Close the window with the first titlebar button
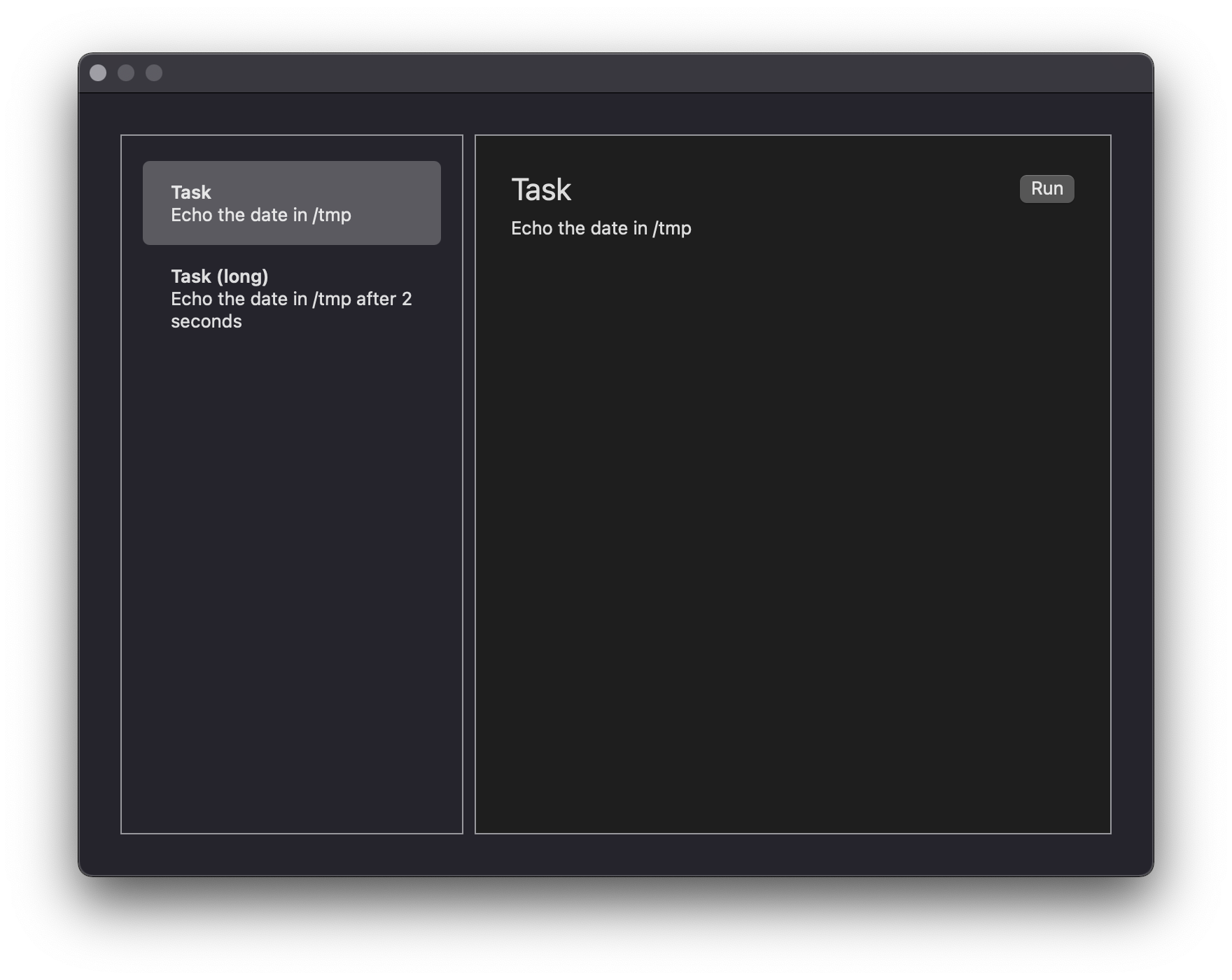1232x980 pixels. pos(98,73)
